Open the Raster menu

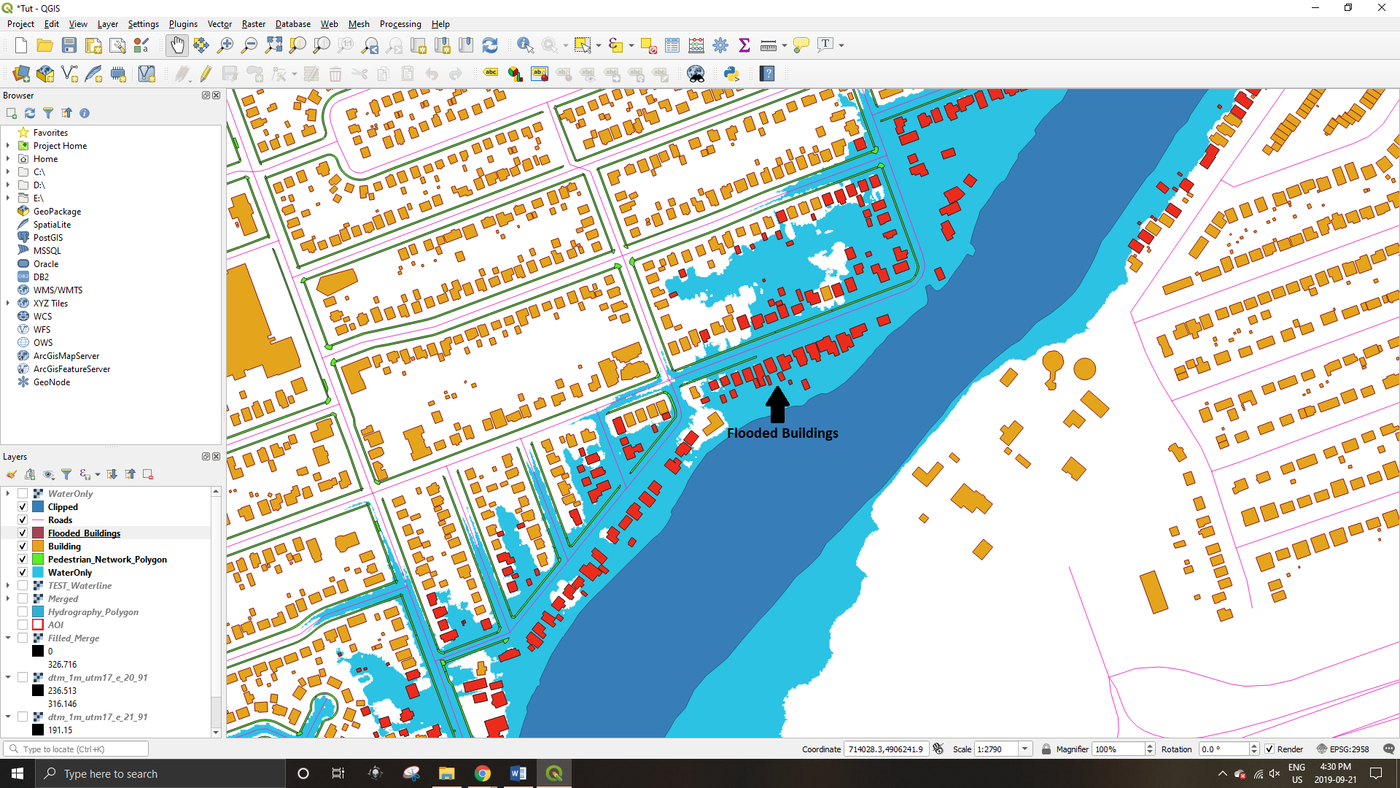(253, 24)
